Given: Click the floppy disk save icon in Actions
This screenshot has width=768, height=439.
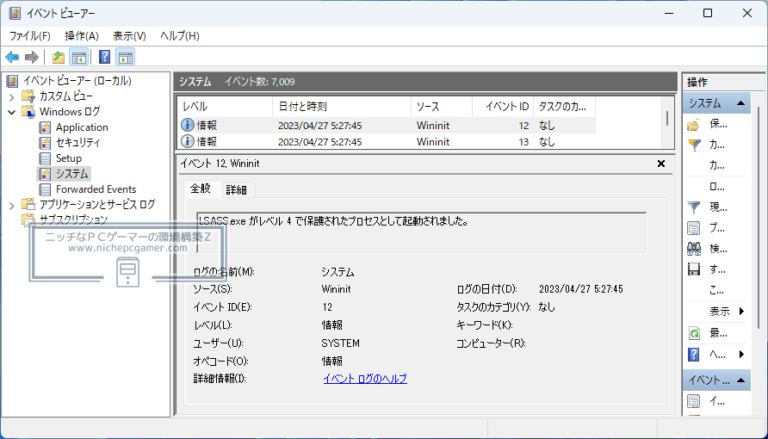Looking at the screenshot, I should 693,269.
